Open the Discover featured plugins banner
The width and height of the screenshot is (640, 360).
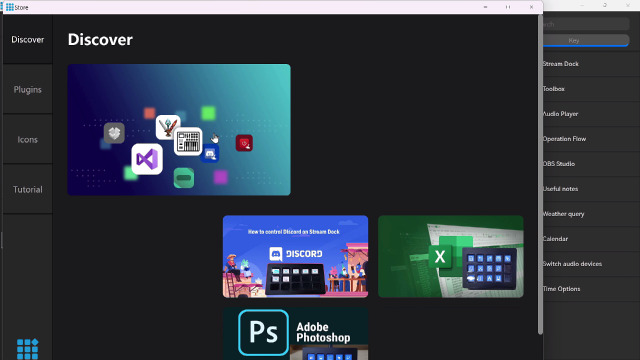pos(179,129)
